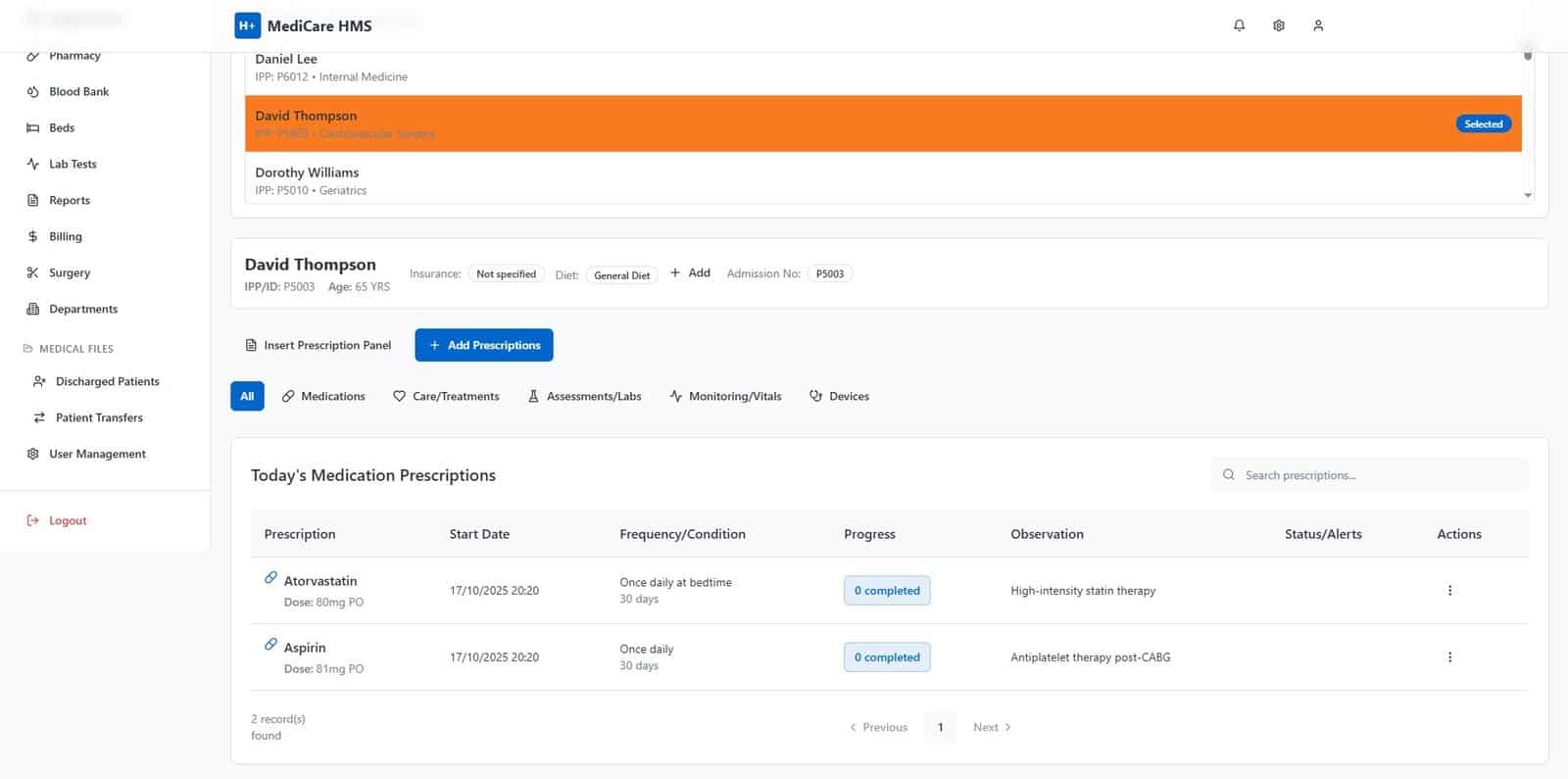Click High-intensity statin therapy observation
Image resolution: width=1568 pixels, height=779 pixels.
pos(1083,591)
